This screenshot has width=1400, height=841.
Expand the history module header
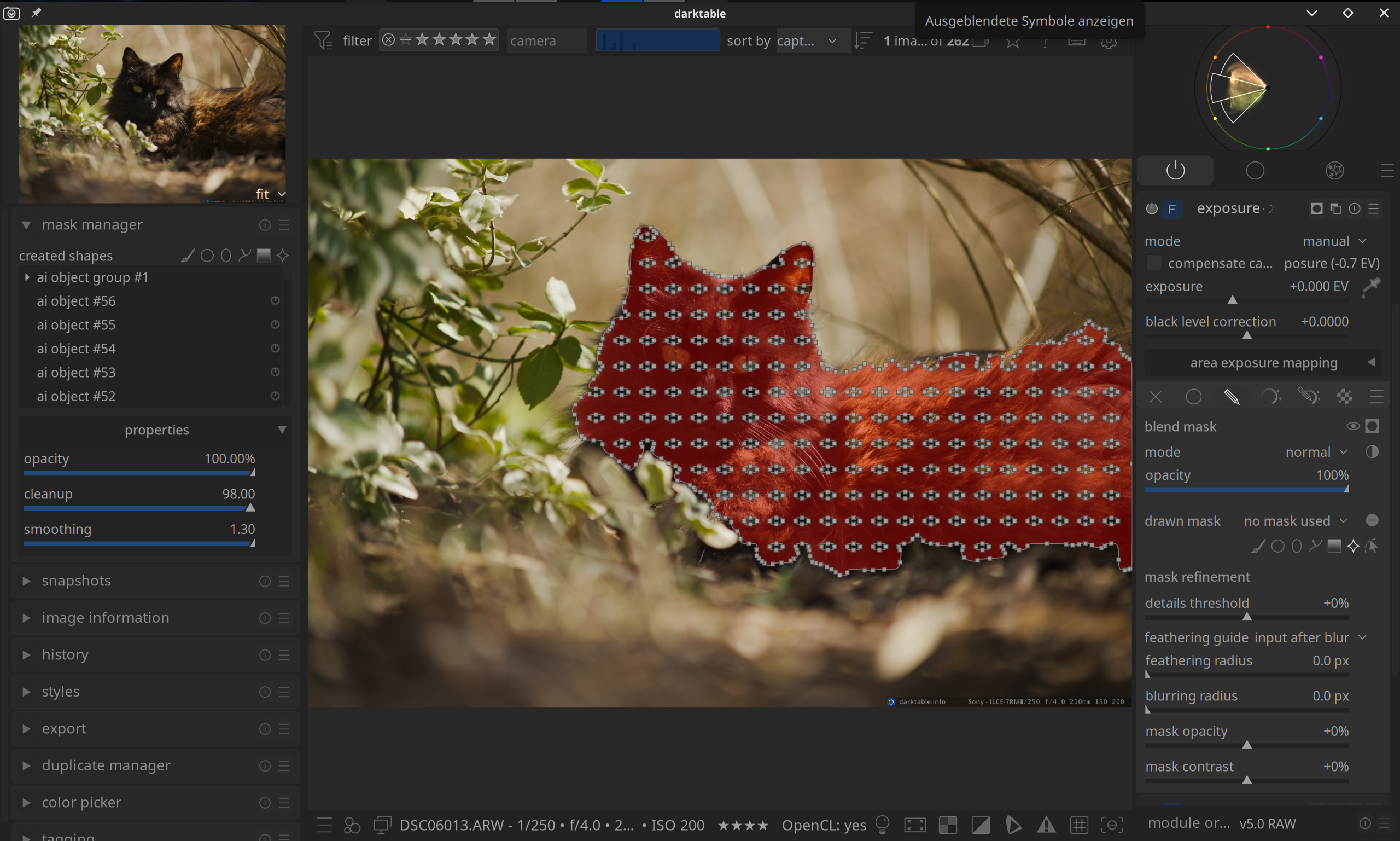[x=65, y=654]
